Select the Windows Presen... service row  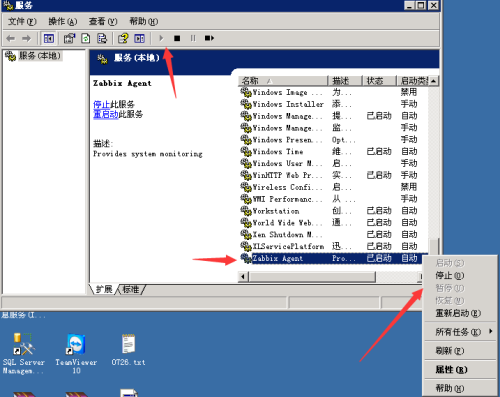pos(333,140)
